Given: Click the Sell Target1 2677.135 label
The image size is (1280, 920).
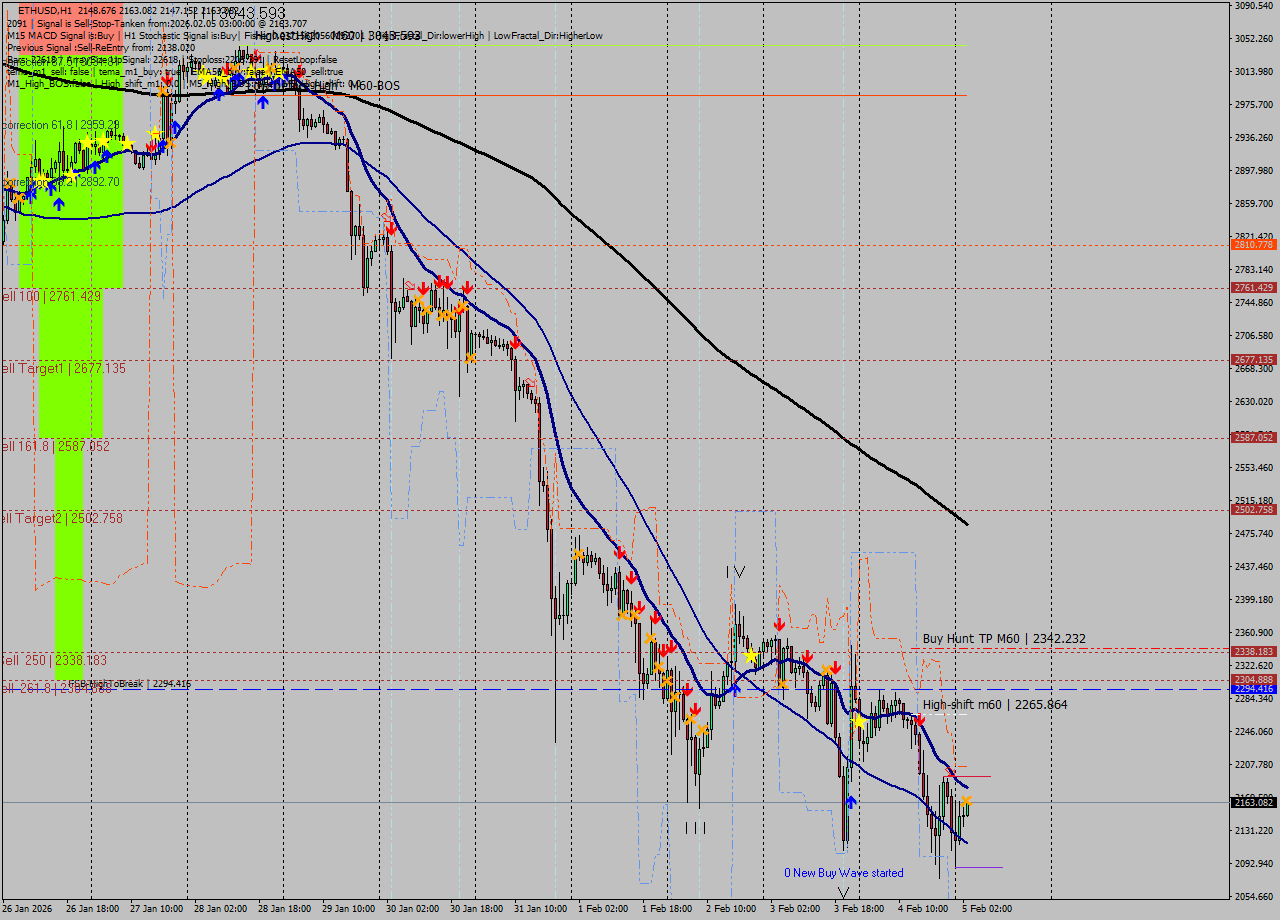Looking at the screenshot, I should click(x=64, y=369).
